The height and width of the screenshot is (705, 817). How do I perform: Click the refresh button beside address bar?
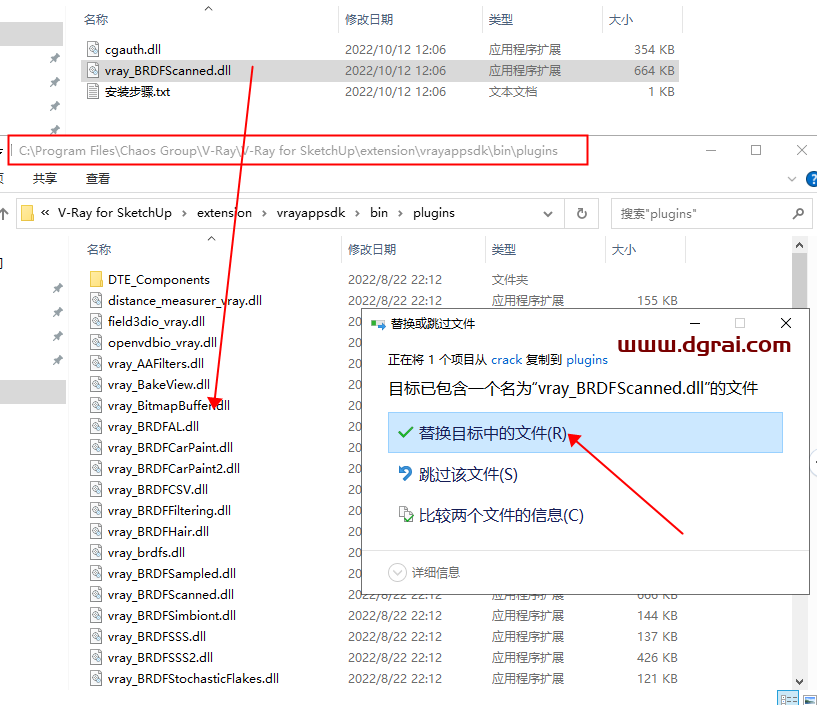(581, 213)
